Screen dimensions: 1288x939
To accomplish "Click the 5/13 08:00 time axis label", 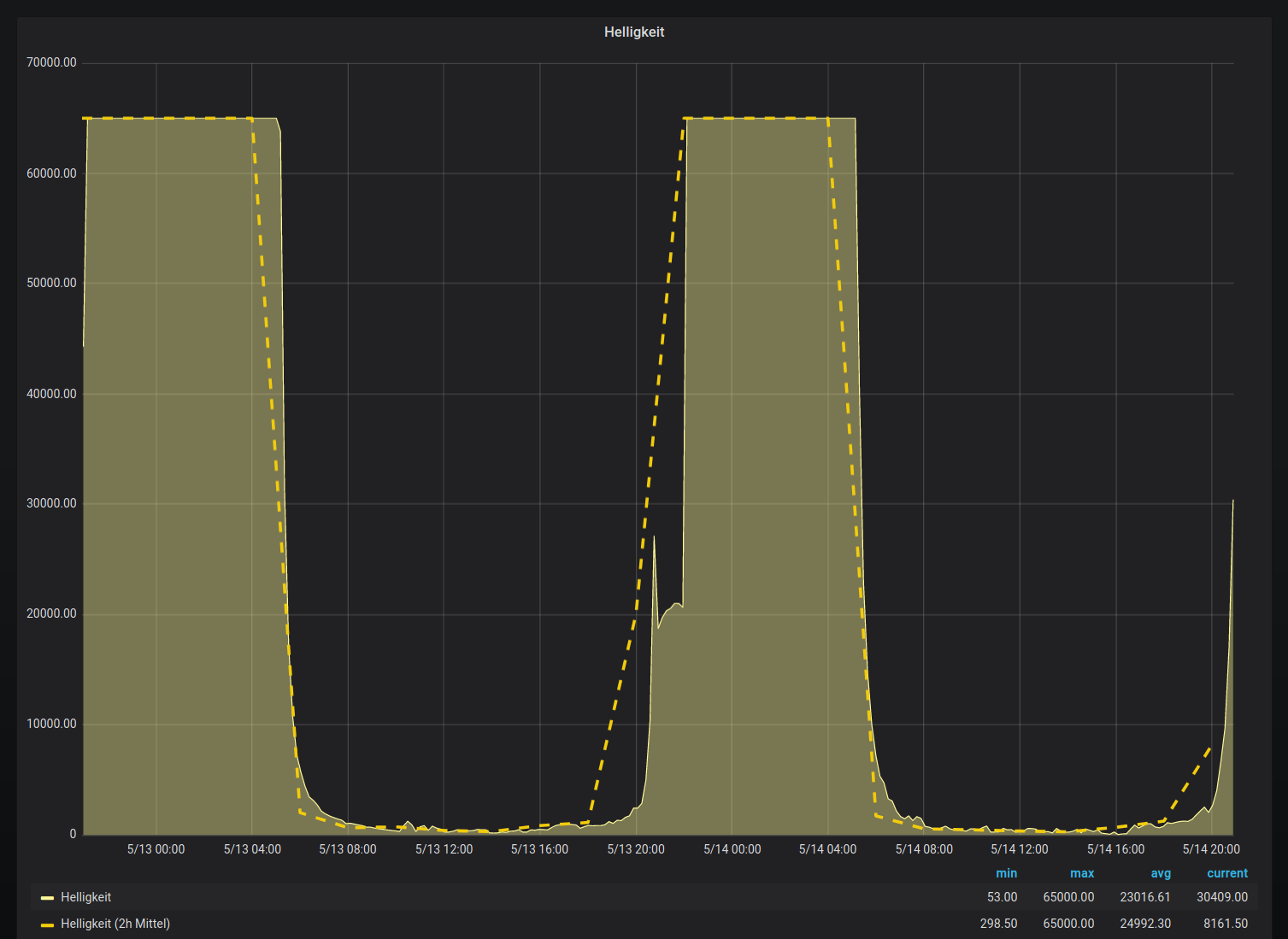I will click(348, 849).
